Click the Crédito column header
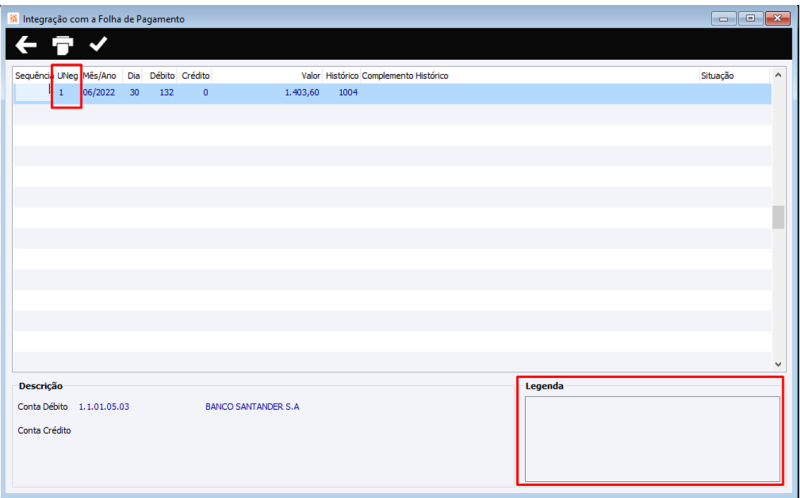The width and height of the screenshot is (800, 498). (x=195, y=76)
